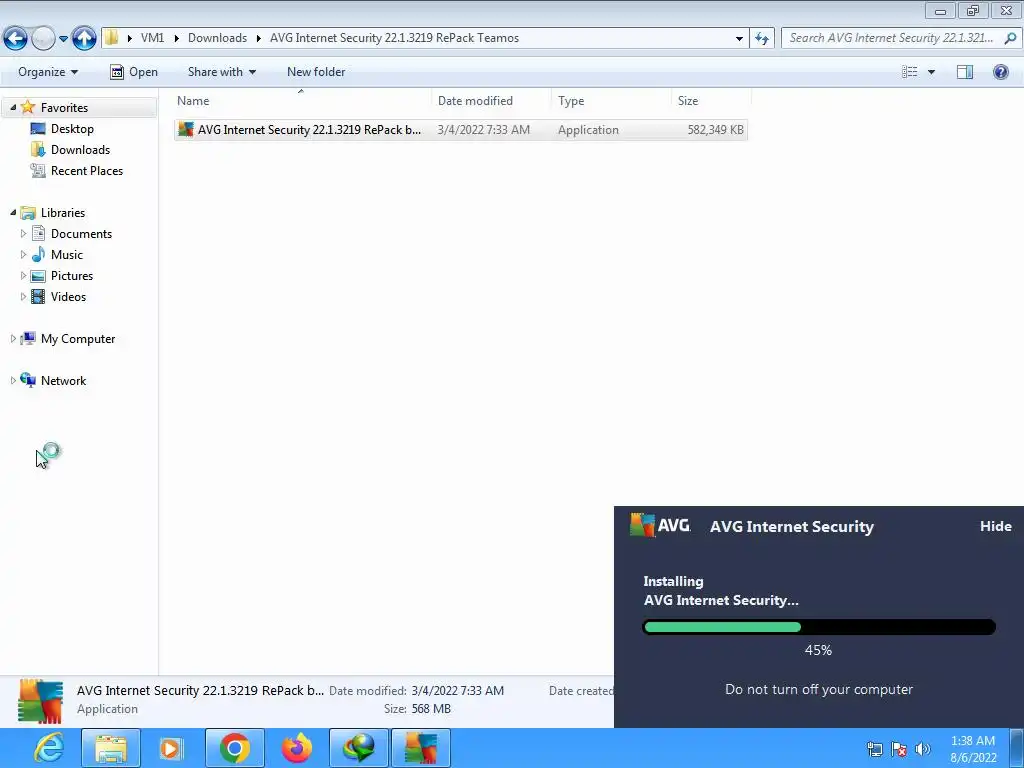This screenshot has width=1024, height=768.
Task: Click the large AVG icon in details pane
Action: point(40,701)
